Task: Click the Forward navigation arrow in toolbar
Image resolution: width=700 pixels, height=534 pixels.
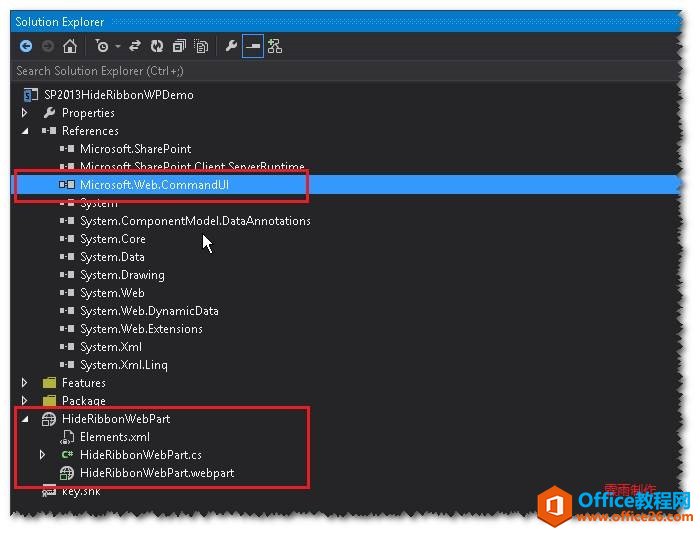Action: tap(48, 46)
